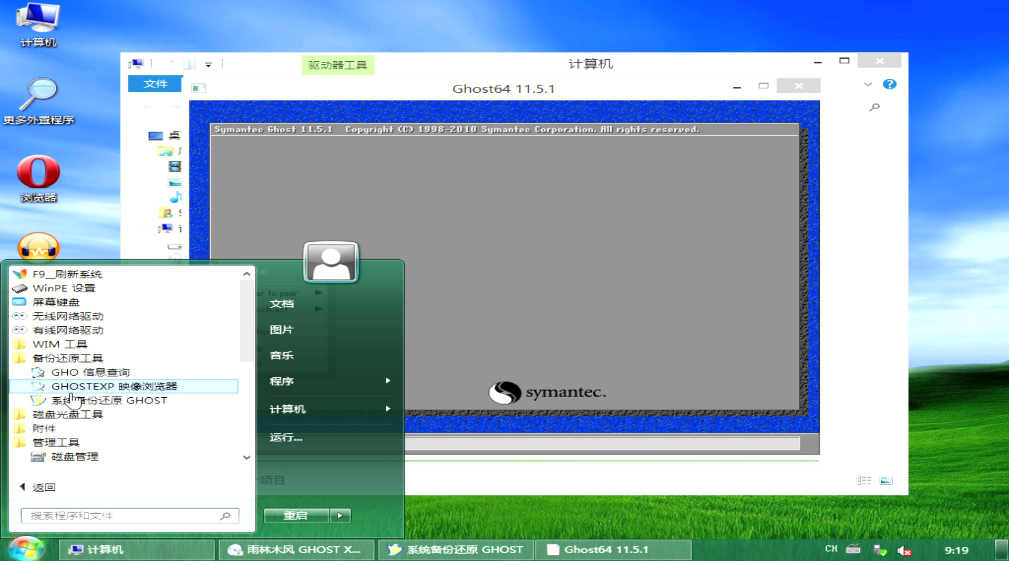1009x561 pixels.
Task: Click the user avatar picture in Start menu
Action: [x=331, y=262]
